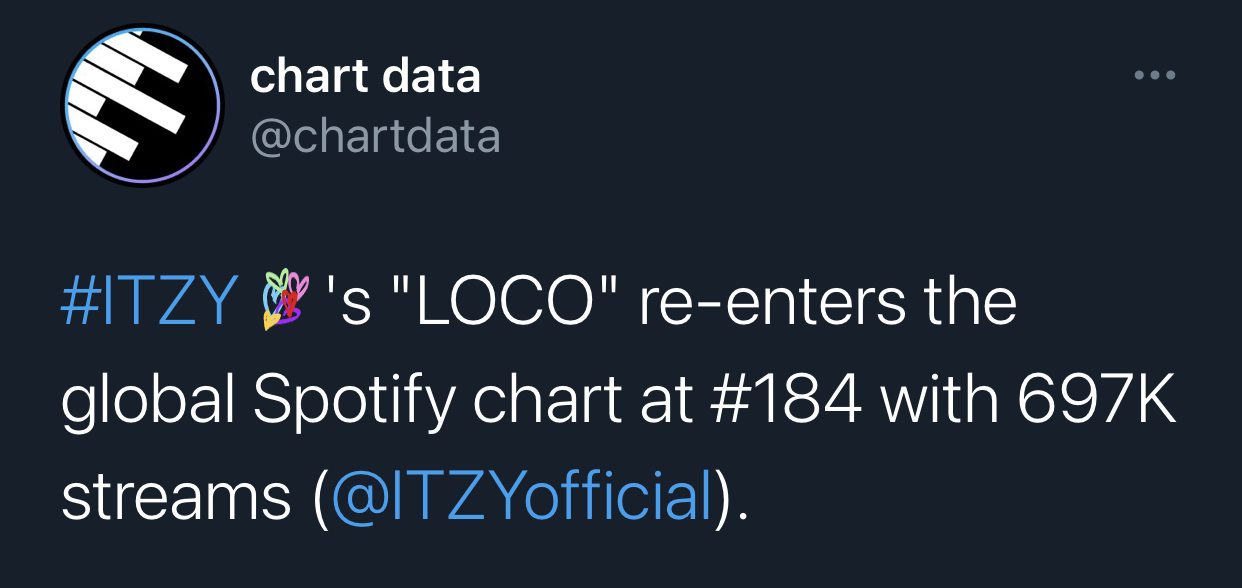This screenshot has width=1242, height=588.
Task: Click the chart data display name
Action: click(x=365, y=76)
